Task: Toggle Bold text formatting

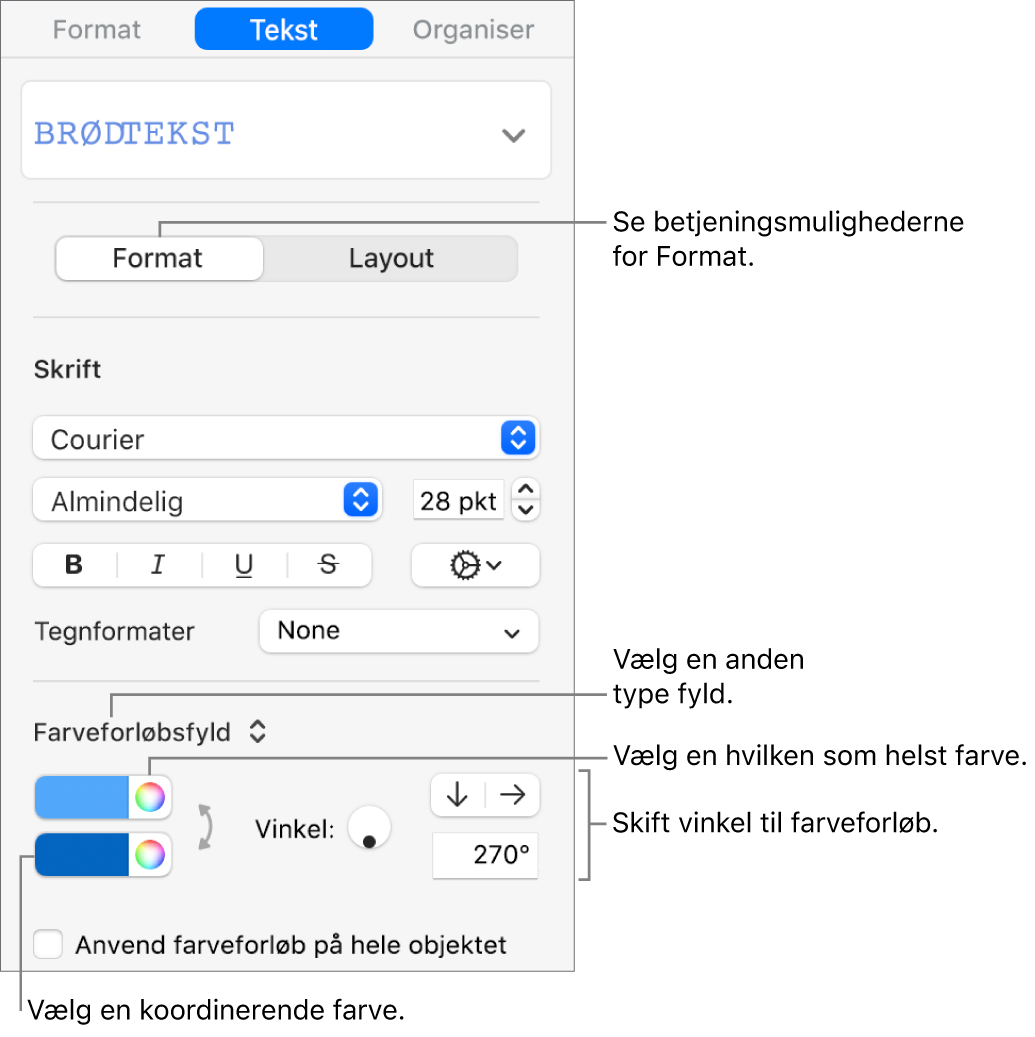Action: tap(74, 565)
